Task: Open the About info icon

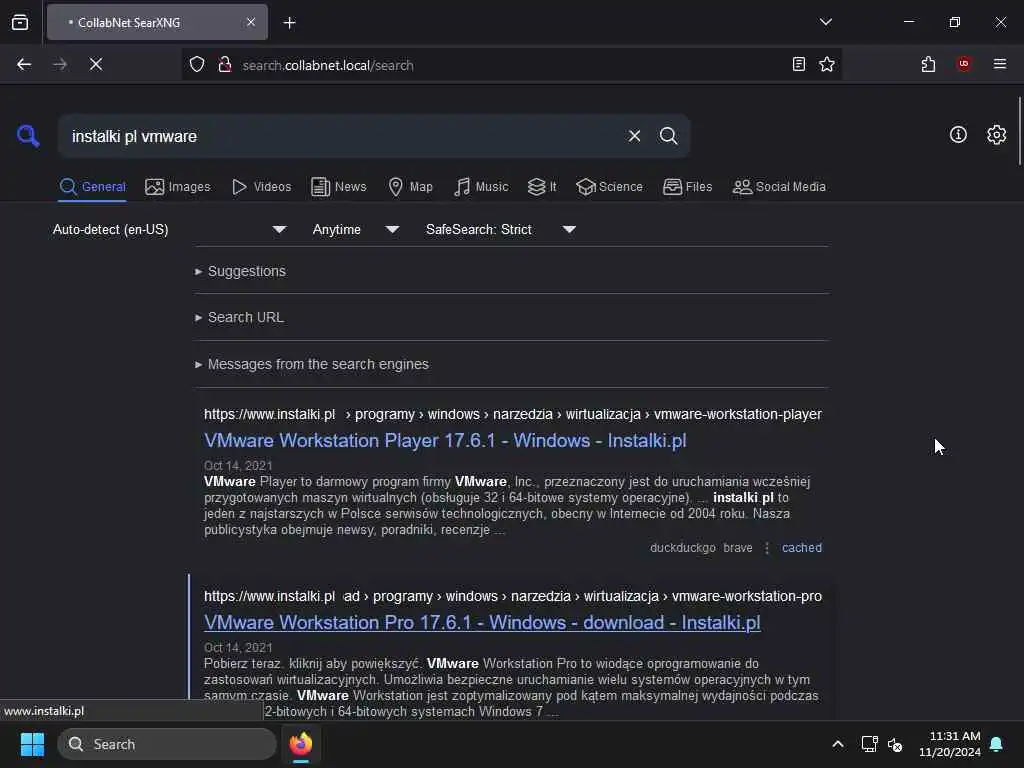Action: [x=958, y=135]
